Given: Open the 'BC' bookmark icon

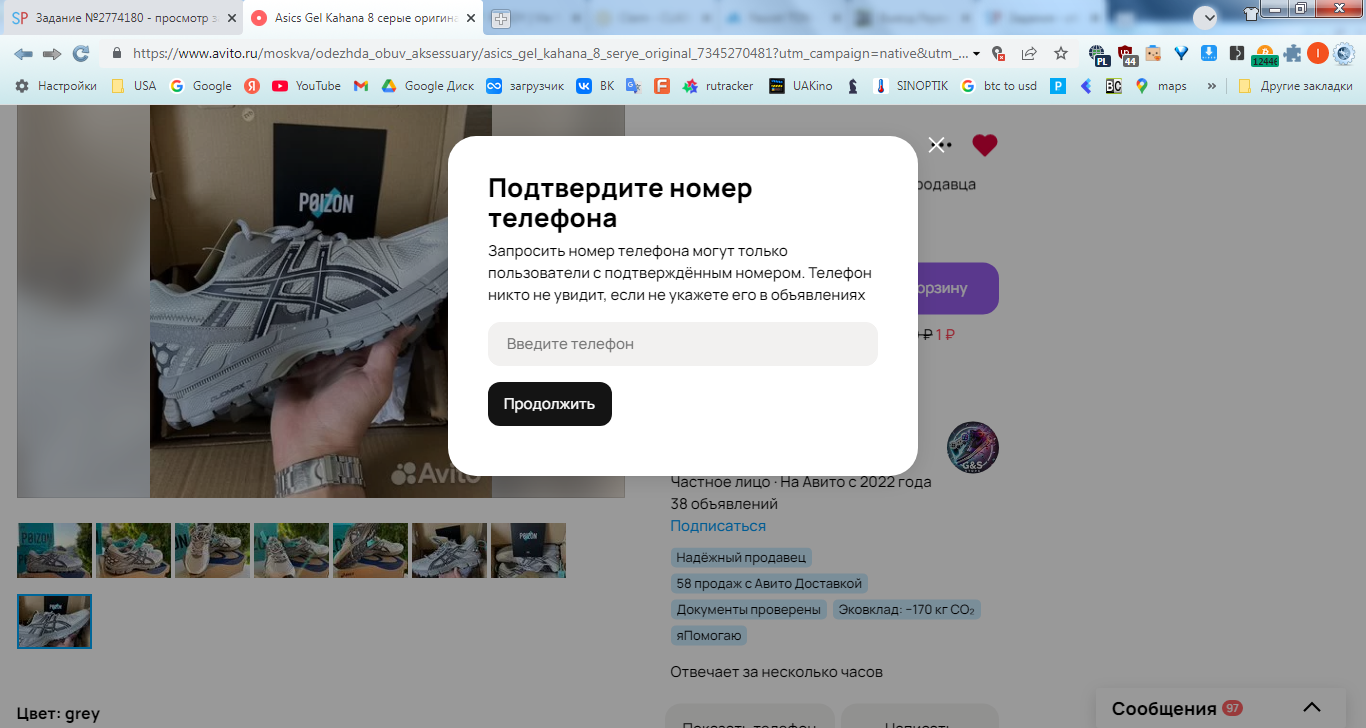Looking at the screenshot, I should (1113, 86).
